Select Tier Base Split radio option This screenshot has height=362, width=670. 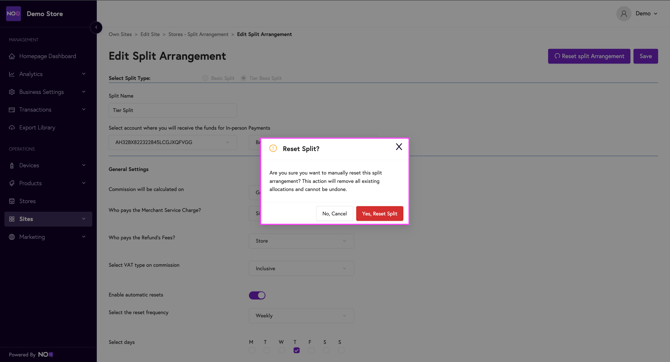[244, 78]
